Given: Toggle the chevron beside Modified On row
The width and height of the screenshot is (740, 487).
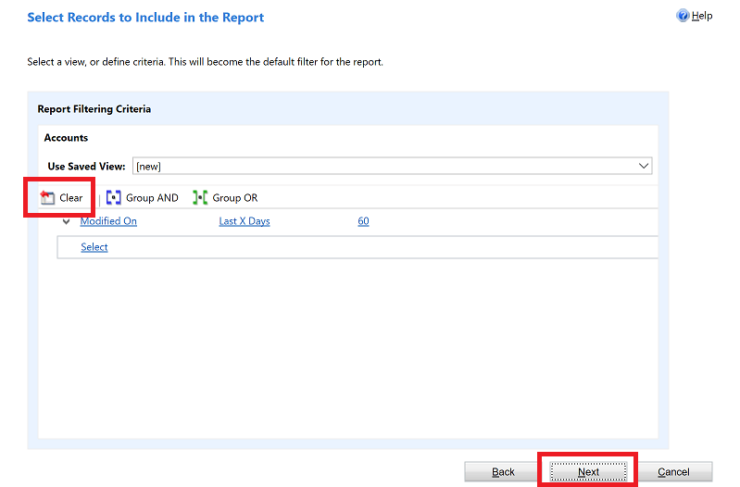Looking at the screenshot, I should click(67, 221).
